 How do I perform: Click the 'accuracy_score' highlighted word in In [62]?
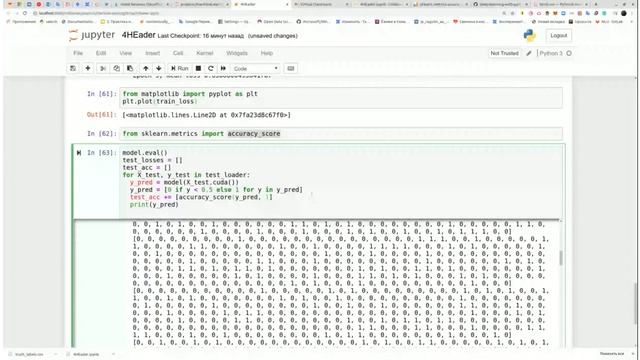pos(254,133)
